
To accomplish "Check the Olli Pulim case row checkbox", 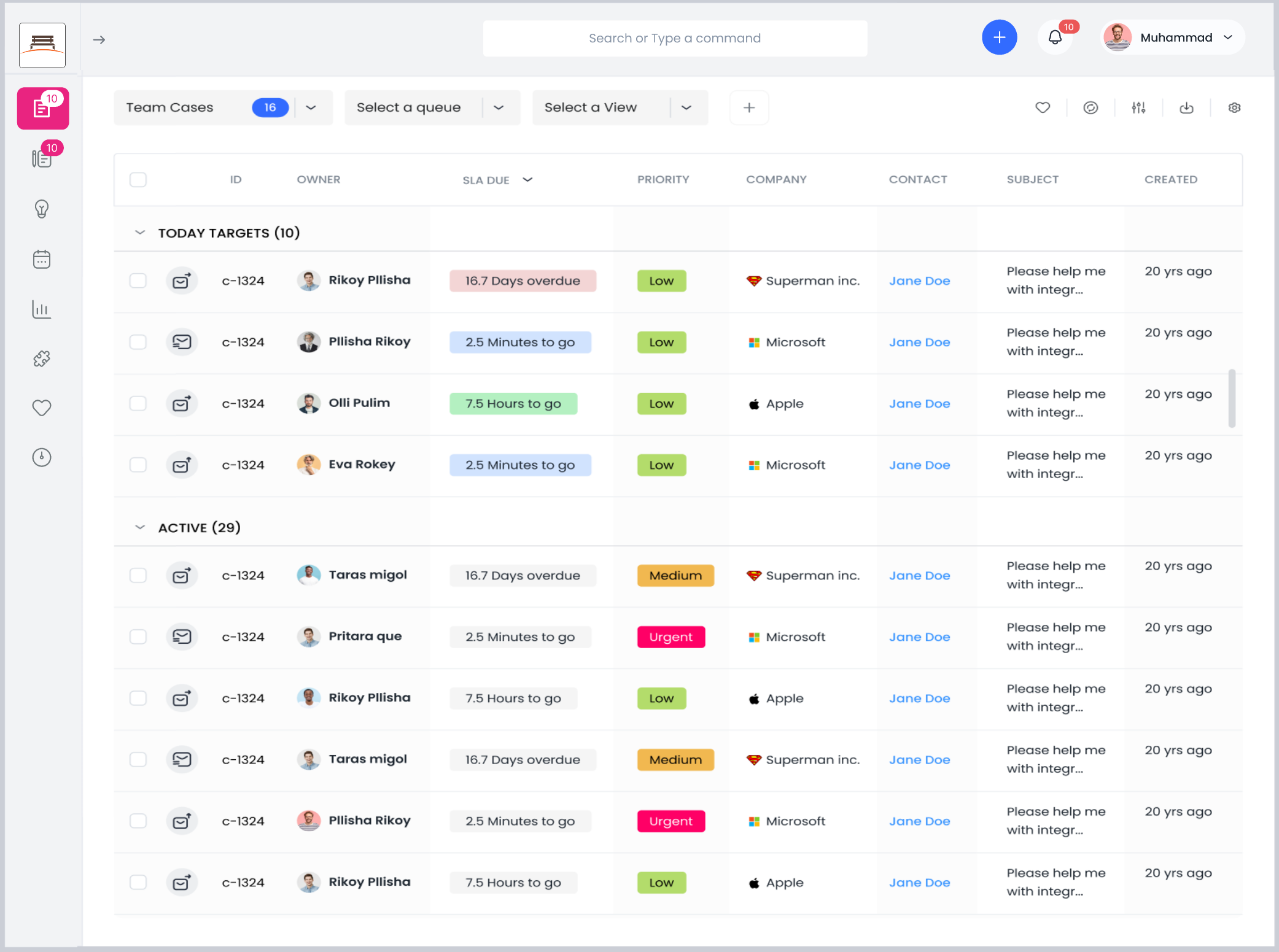I will click(138, 403).
